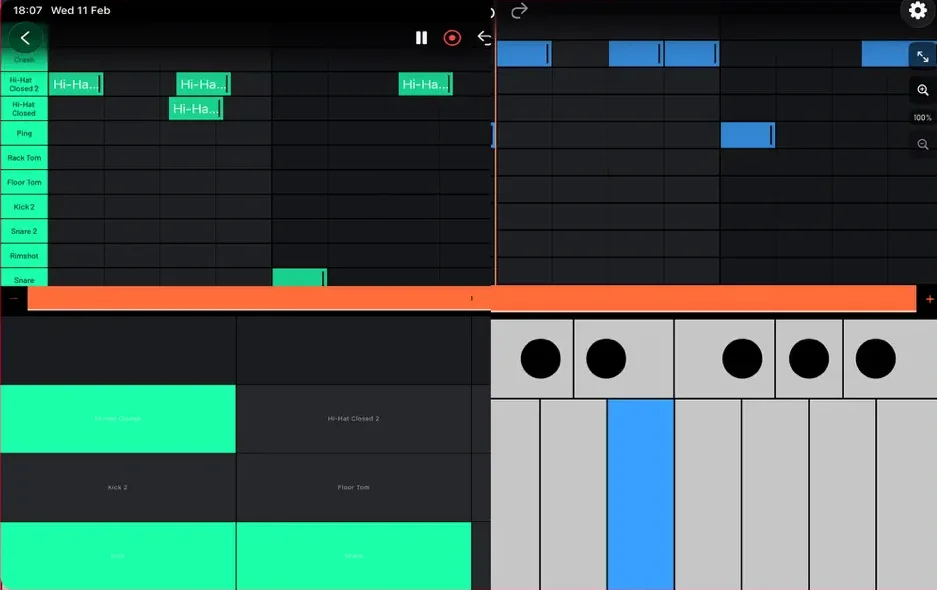Redo the last undone action
The height and width of the screenshot is (590, 937).
coord(519,11)
